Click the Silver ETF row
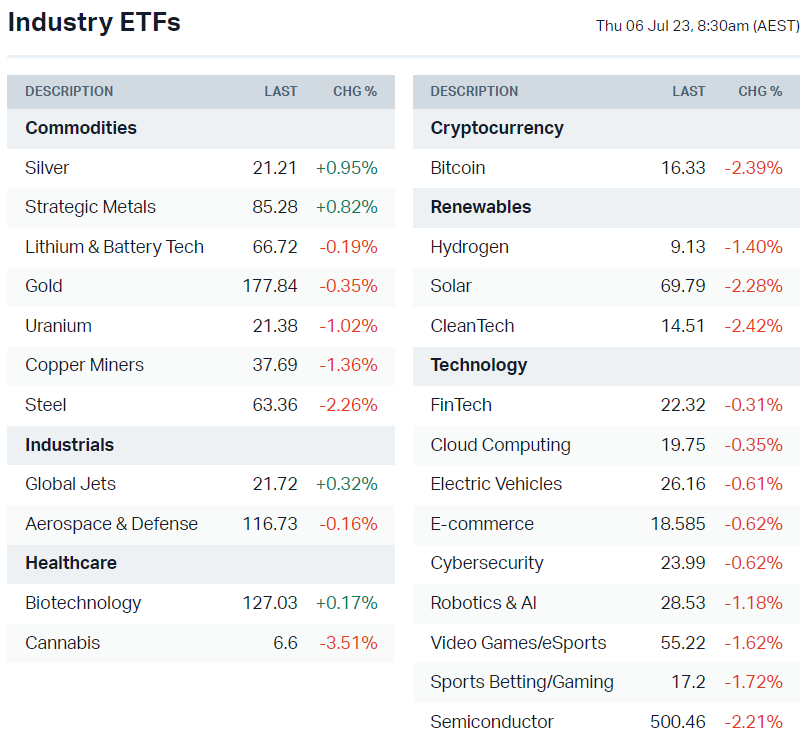Screen dimensions: 808x750 coord(47,168)
